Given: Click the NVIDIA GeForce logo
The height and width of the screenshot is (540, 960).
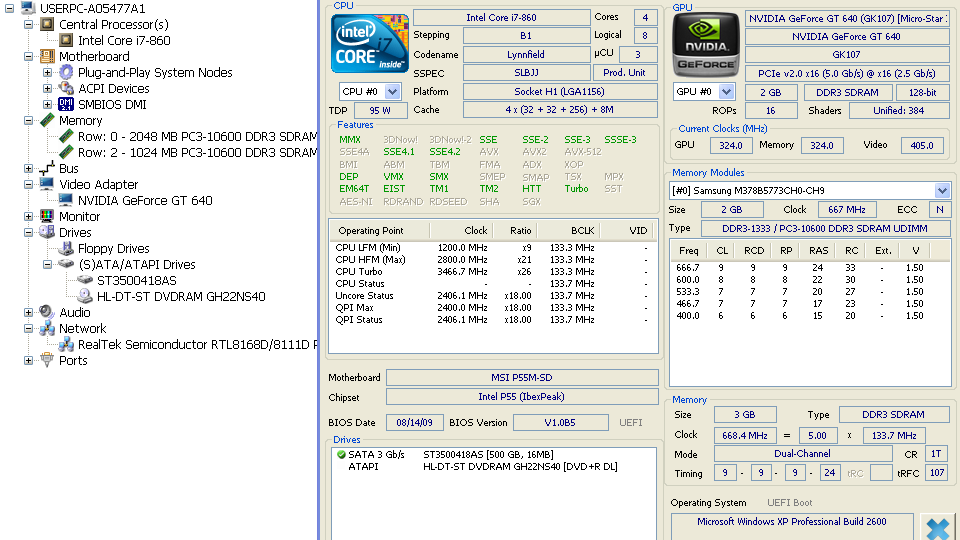Looking at the screenshot, I should click(706, 45).
